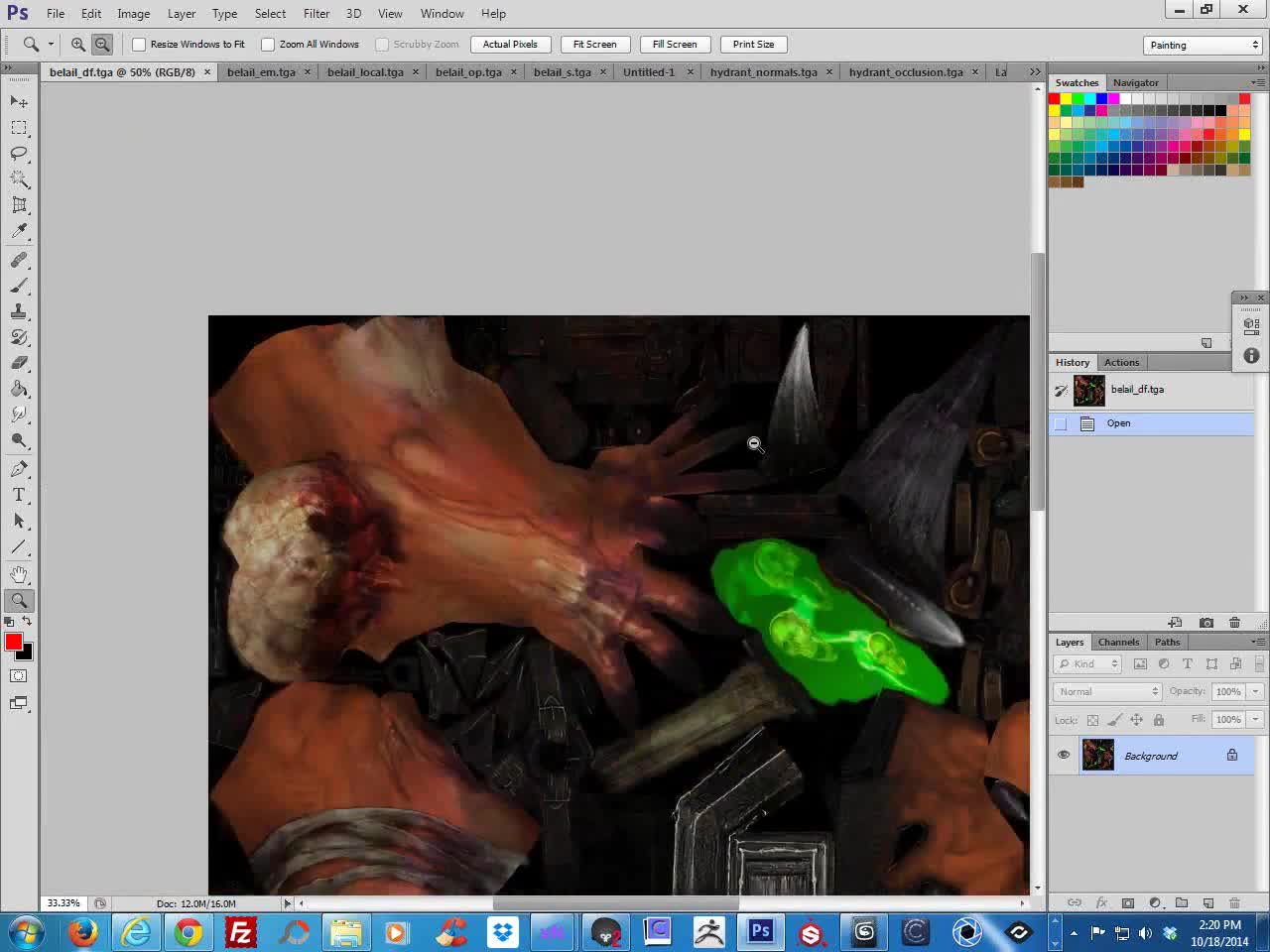Choose Zoom Out mode in options bar
Image resolution: width=1270 pixels, height=952 pixels.
point(102,44)
